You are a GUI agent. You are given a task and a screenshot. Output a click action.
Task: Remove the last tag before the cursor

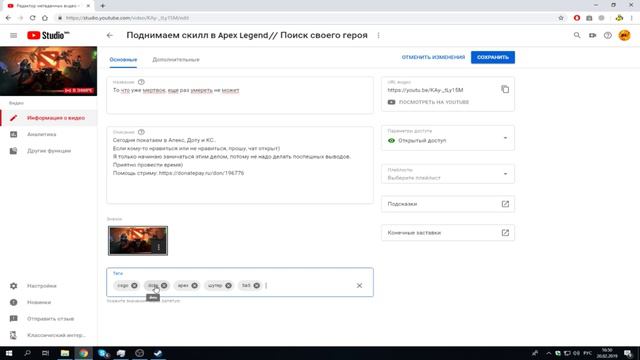[256, 285]
